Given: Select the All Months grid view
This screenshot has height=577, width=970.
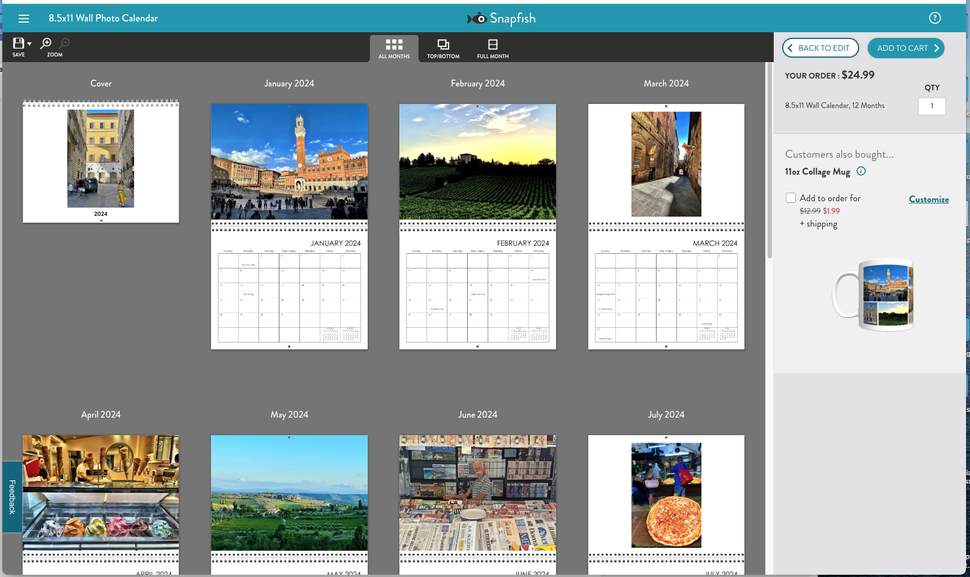Looking at the screenshot, I should pos(393,47).
